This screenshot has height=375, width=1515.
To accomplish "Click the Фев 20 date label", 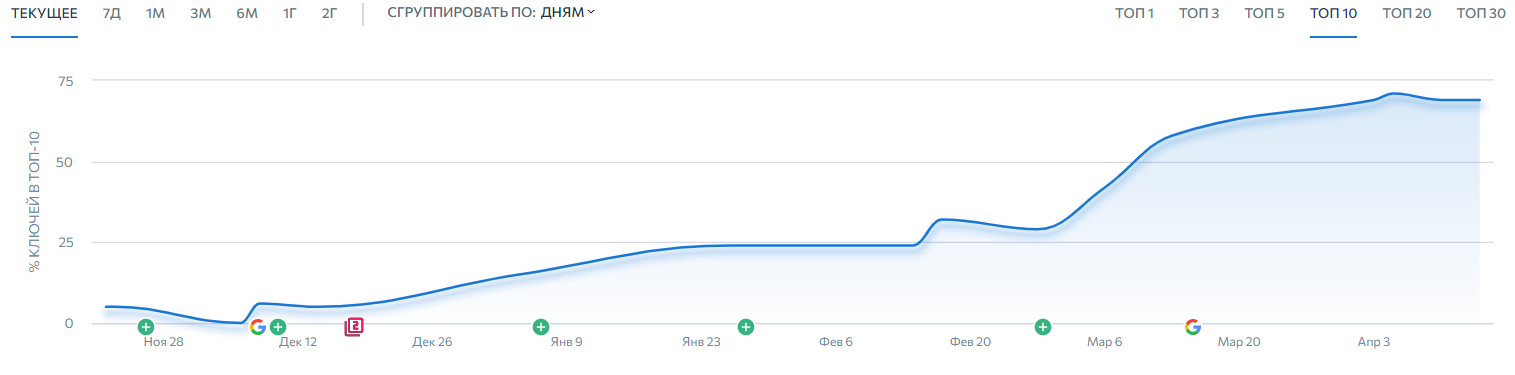I will coord(970,342).
